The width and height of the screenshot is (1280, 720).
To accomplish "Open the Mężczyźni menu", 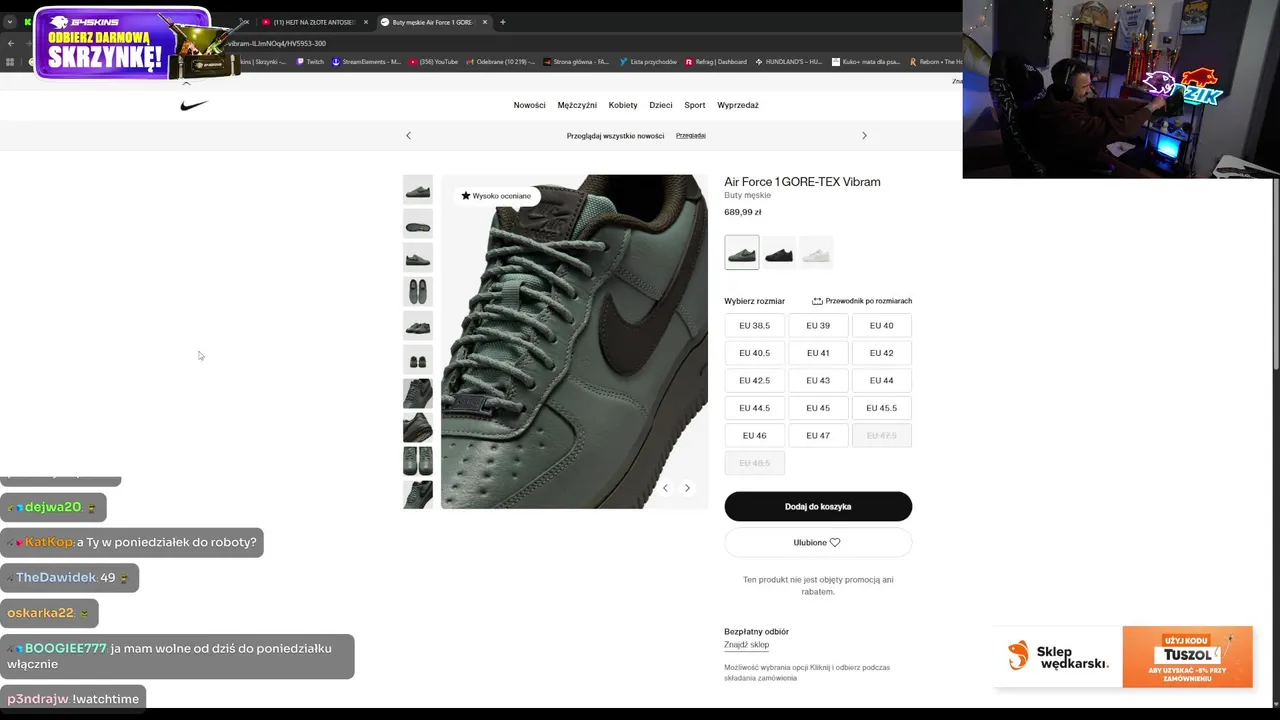I will point(577,105).
